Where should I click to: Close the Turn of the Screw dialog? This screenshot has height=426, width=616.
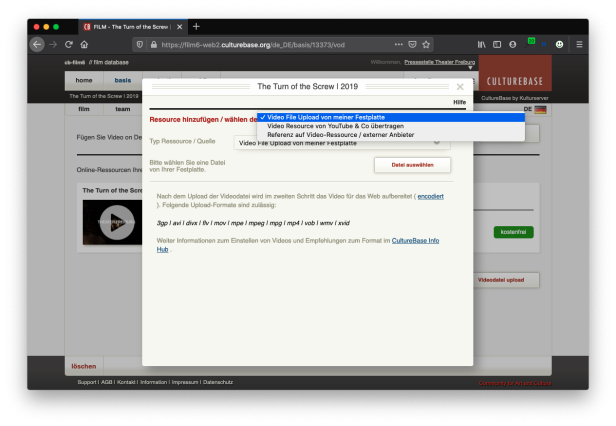point(459,87)
